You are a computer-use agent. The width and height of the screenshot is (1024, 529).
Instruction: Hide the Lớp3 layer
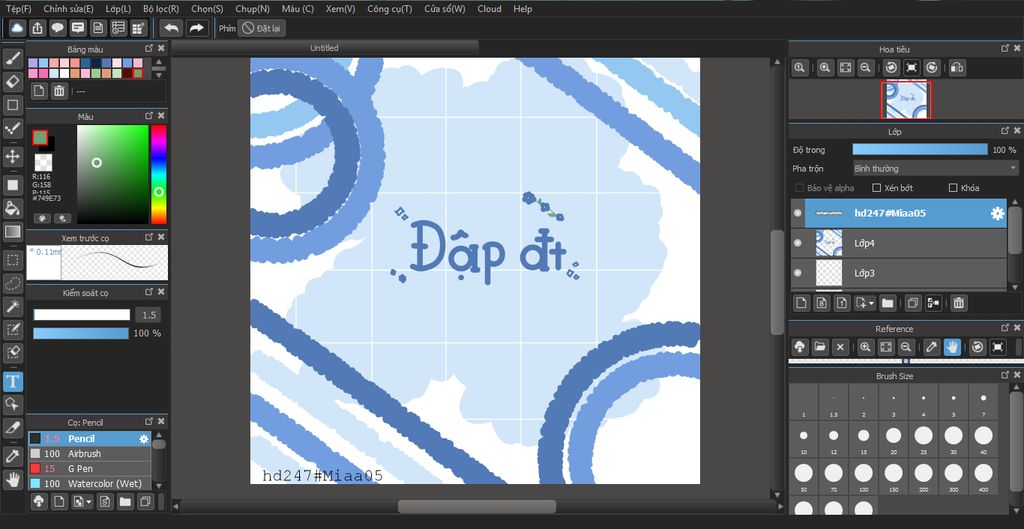[797, 273]
